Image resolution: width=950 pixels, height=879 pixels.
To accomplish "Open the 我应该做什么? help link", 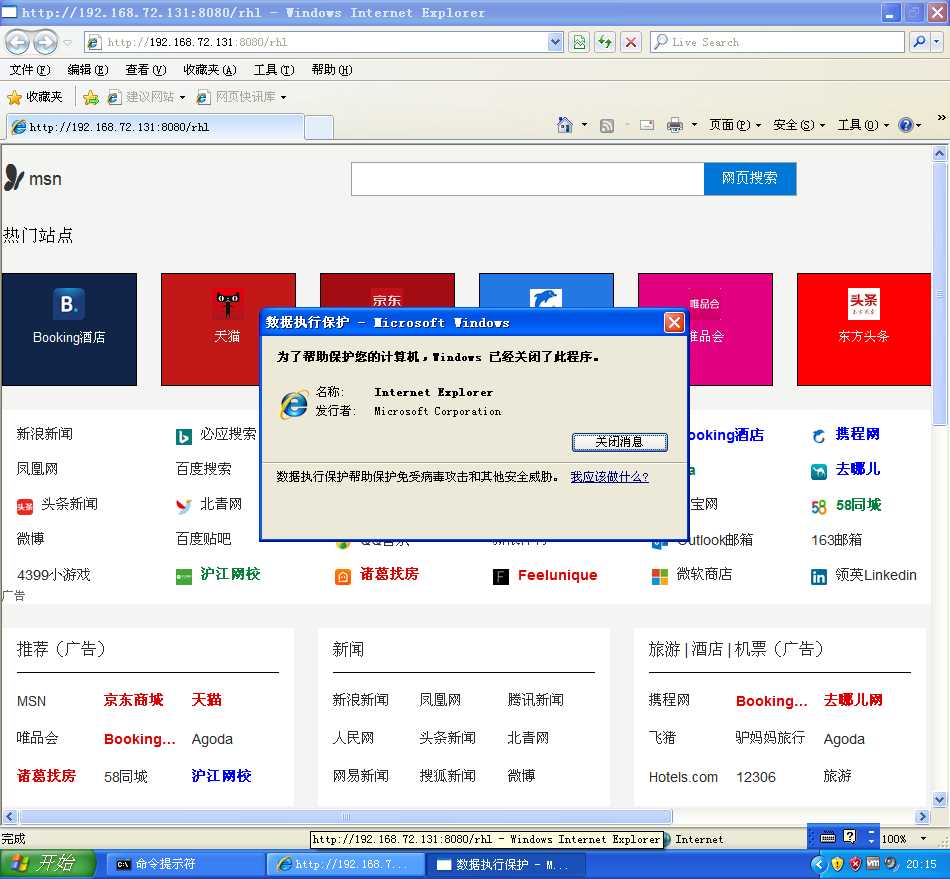I will [610, 477].
